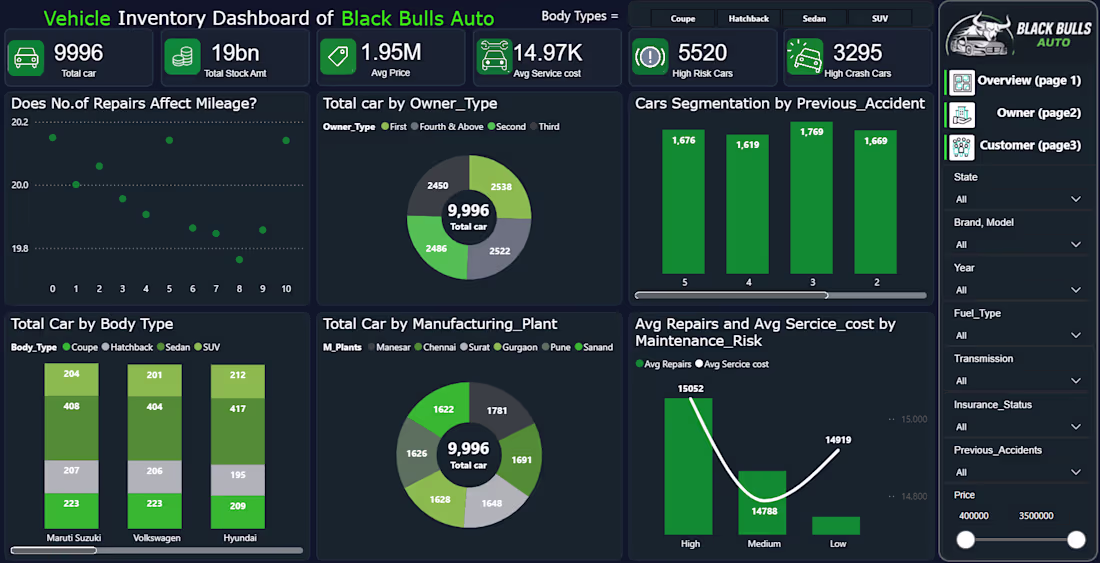Click the Fourth & Above legend entry
The width and height of the screenshot is (1100, 563).
click(447, 127)
